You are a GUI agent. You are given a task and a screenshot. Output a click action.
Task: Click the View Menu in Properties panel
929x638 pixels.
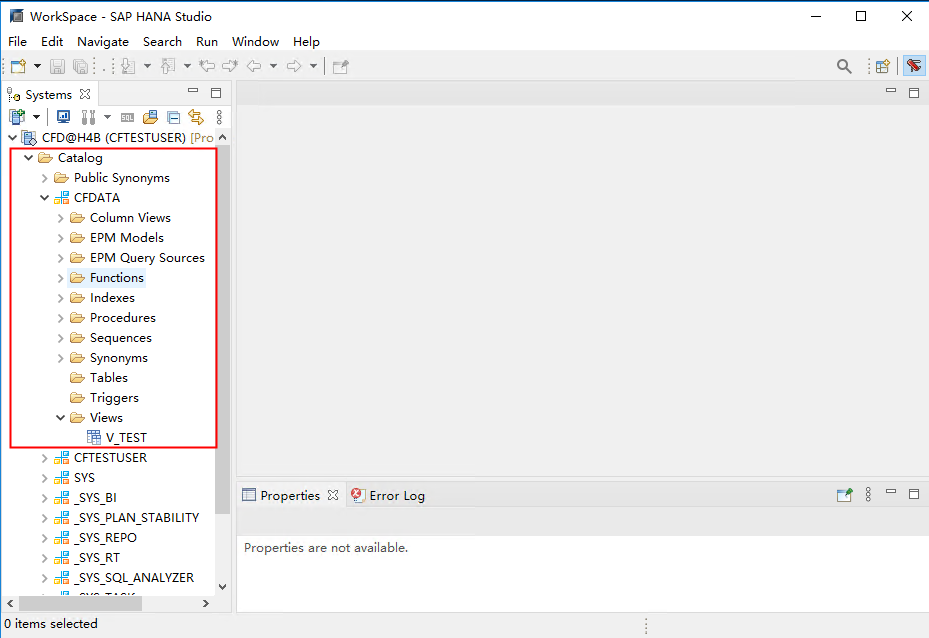[867, 494]
